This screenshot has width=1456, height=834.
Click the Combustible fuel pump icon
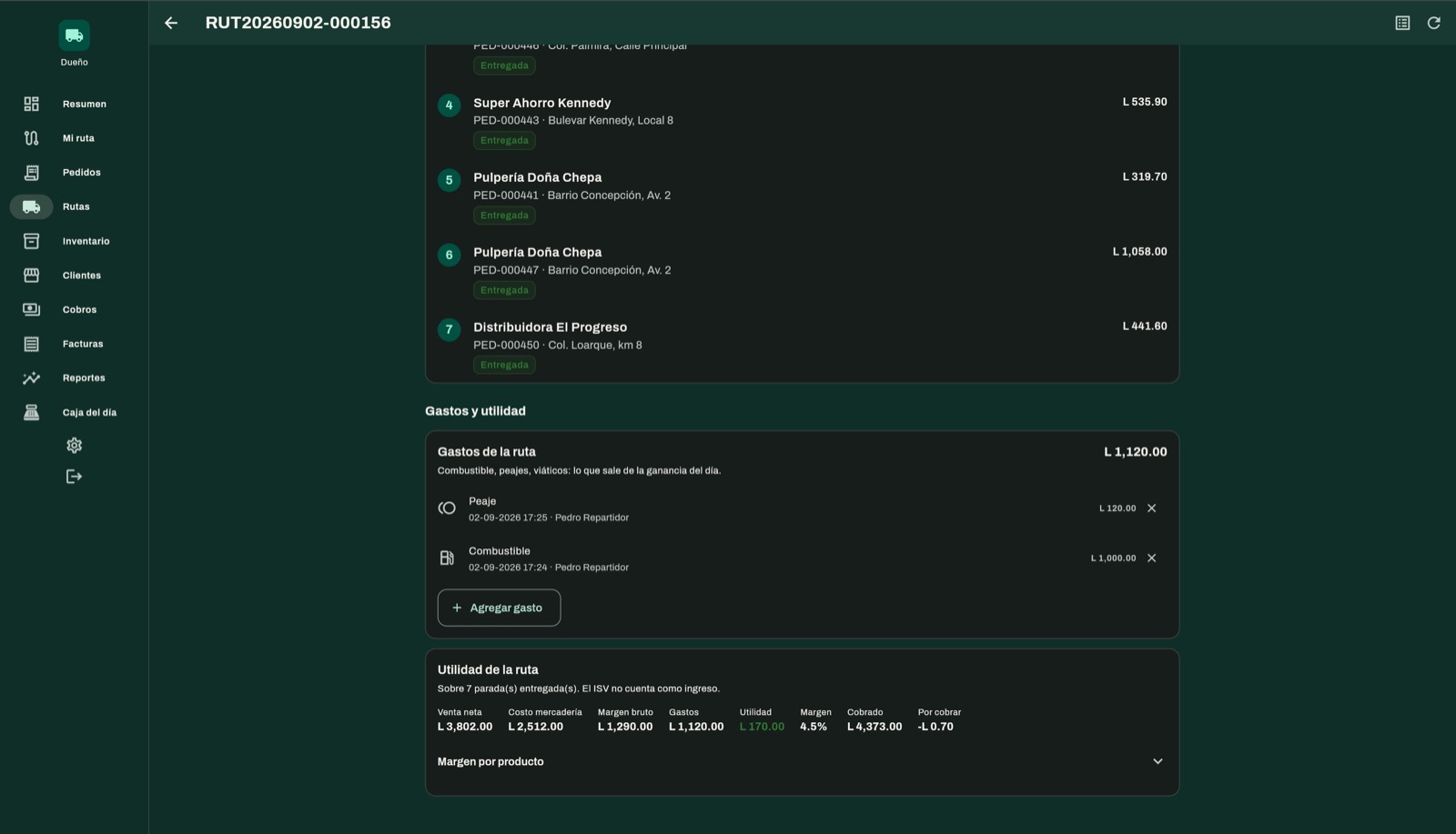click(447, 558)
